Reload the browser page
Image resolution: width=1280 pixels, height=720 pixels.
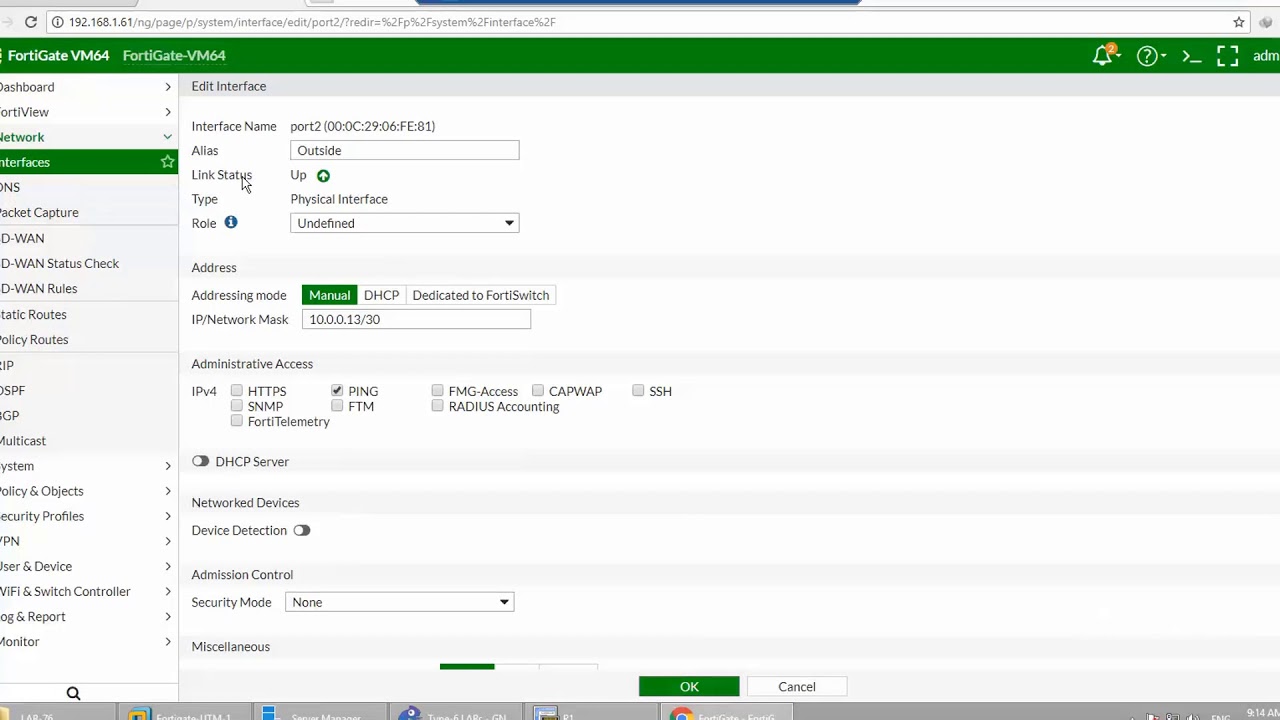coord(31,22)
